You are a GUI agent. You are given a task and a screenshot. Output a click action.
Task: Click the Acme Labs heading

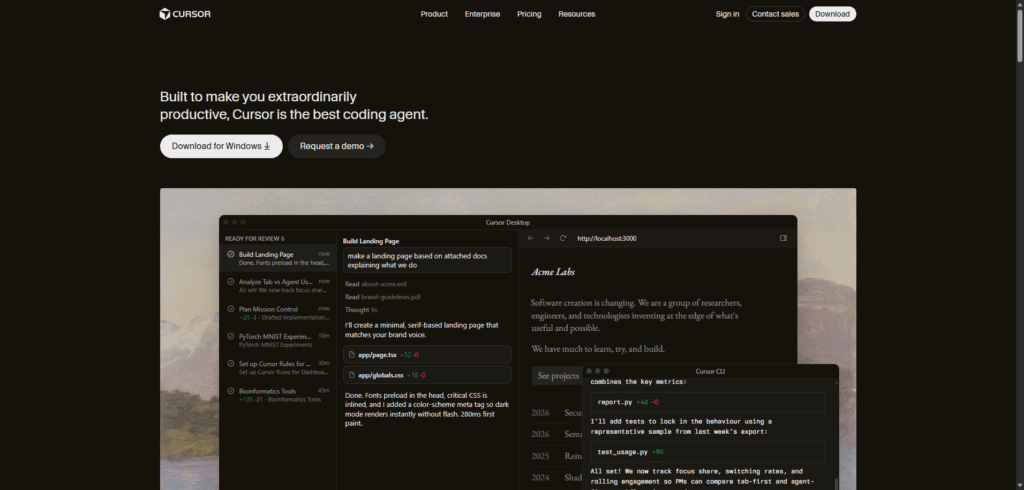pyautogui.click(x=553, y=272)
